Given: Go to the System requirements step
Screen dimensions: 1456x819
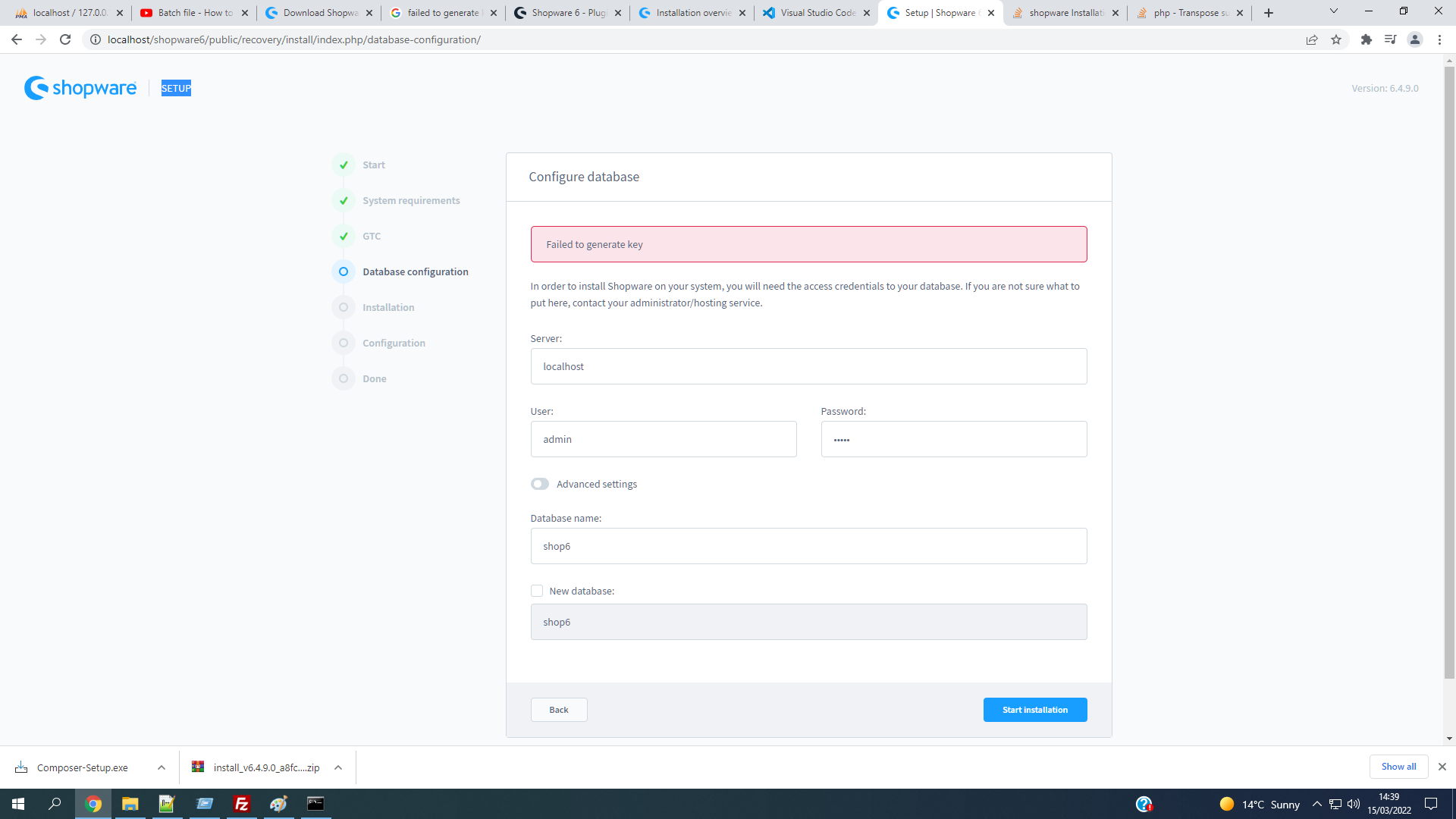Looking at the screenshot, I should [x=411, y=200].
